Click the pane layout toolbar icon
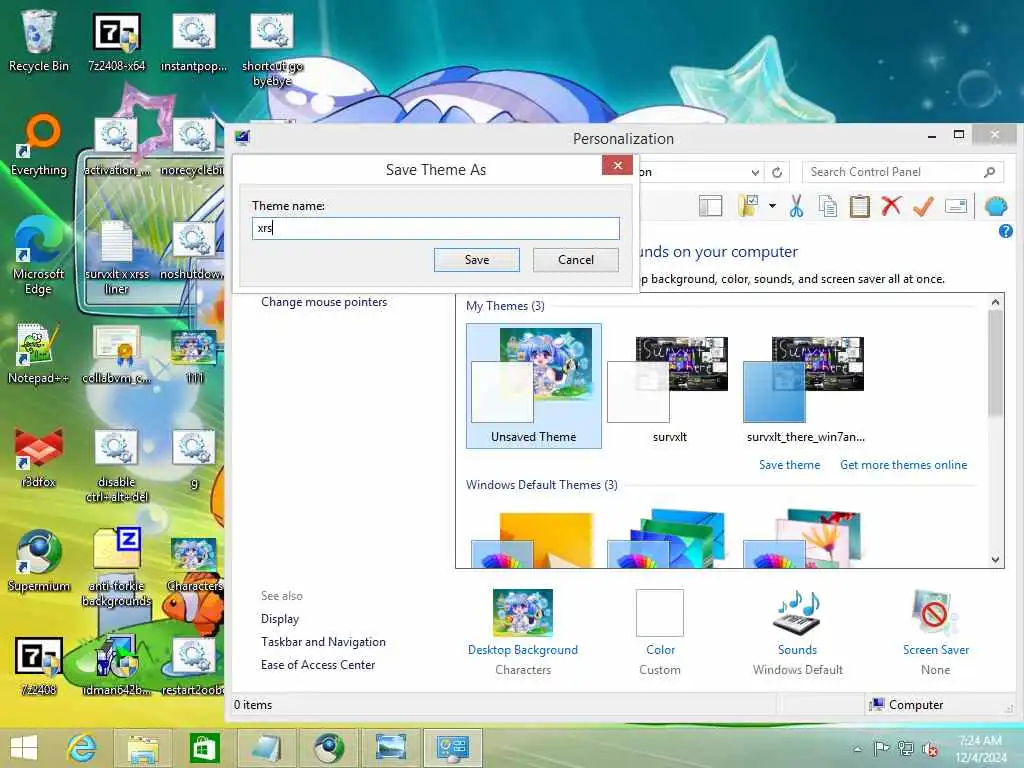 tap(711, 206)
